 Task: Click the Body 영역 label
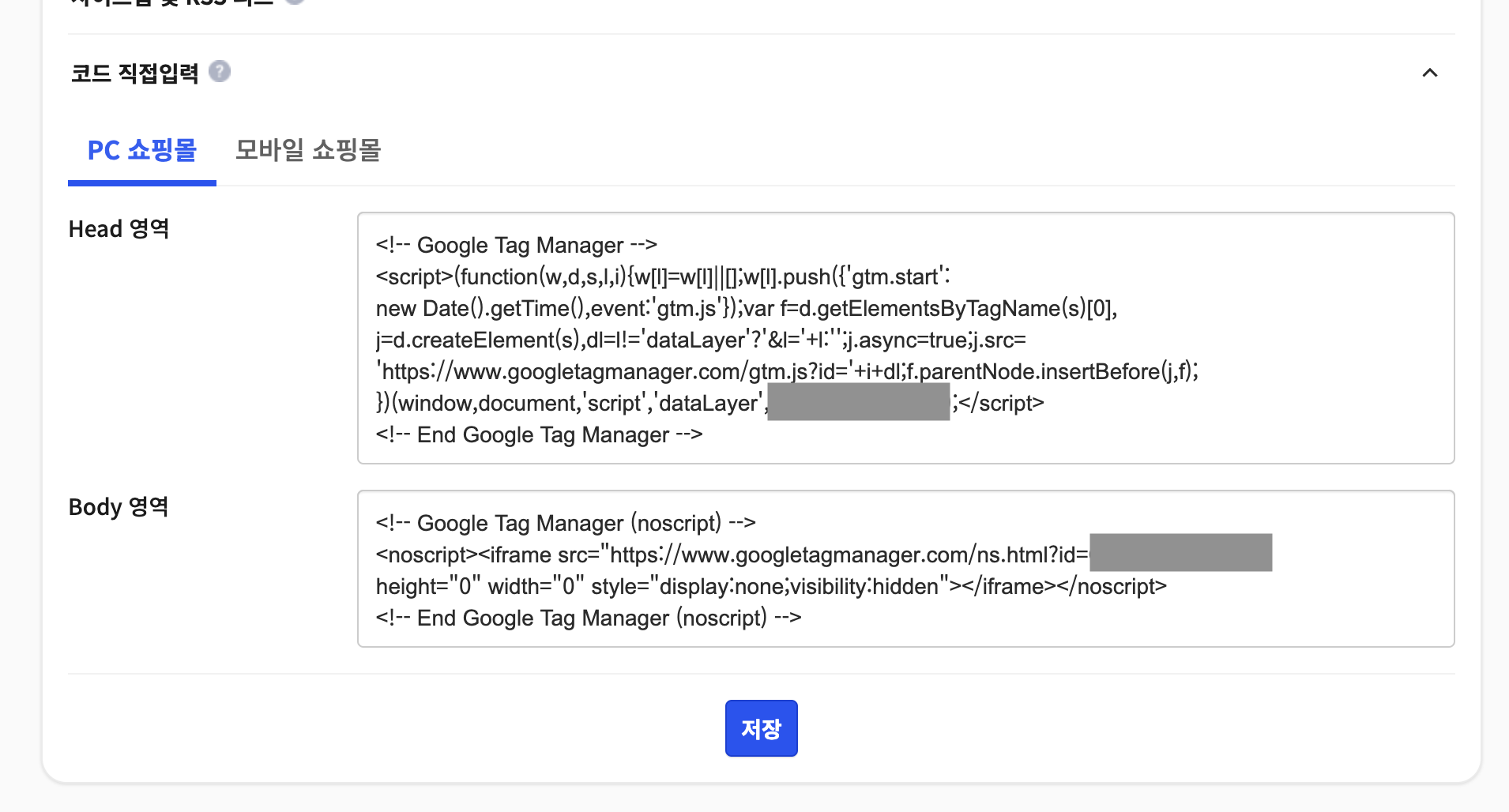pos(119,507)
